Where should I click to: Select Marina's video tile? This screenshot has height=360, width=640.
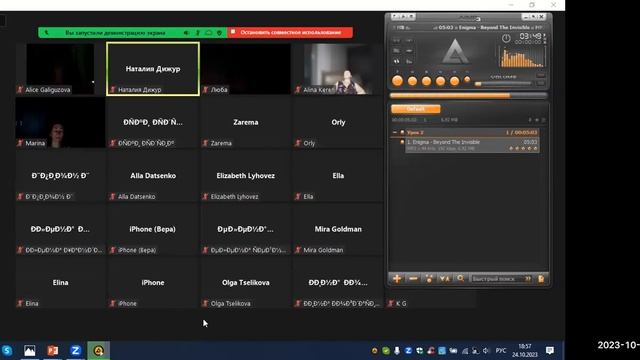click(x=60, y=122)
